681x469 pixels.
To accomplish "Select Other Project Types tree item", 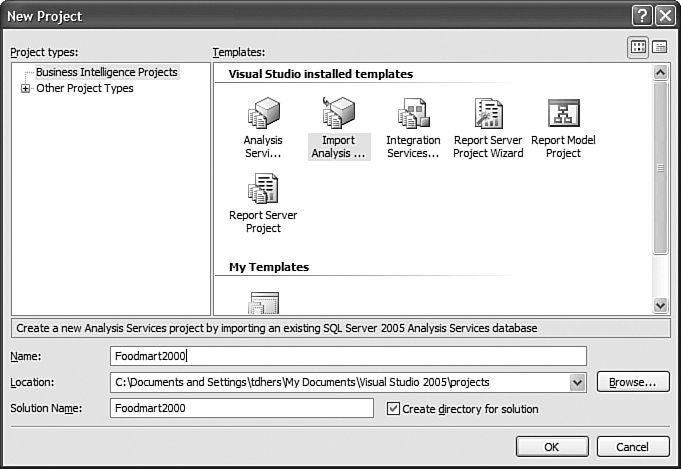I will click(x=85, y=88).
